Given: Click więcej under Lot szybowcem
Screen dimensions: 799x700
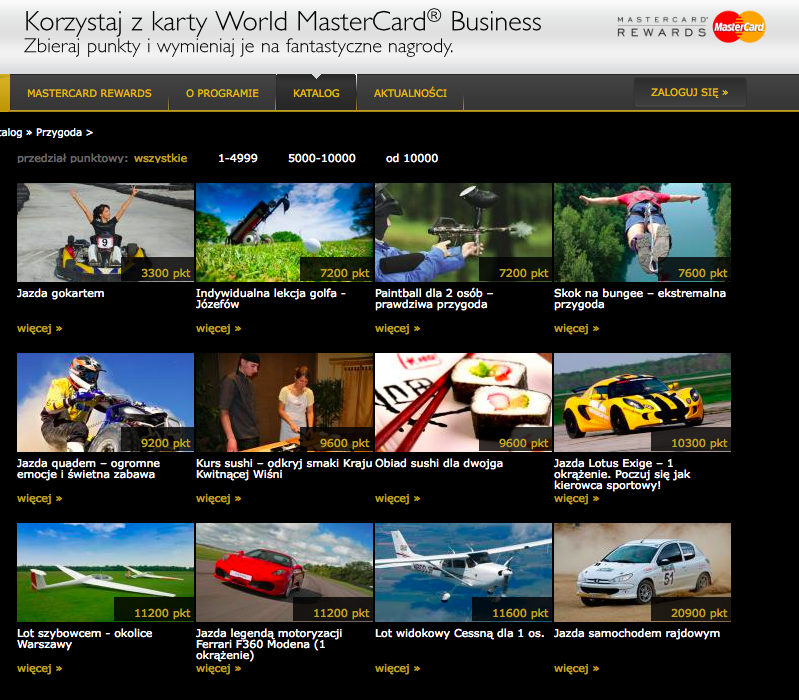Looking at the screenshot, I should click(x=40, y=668).
